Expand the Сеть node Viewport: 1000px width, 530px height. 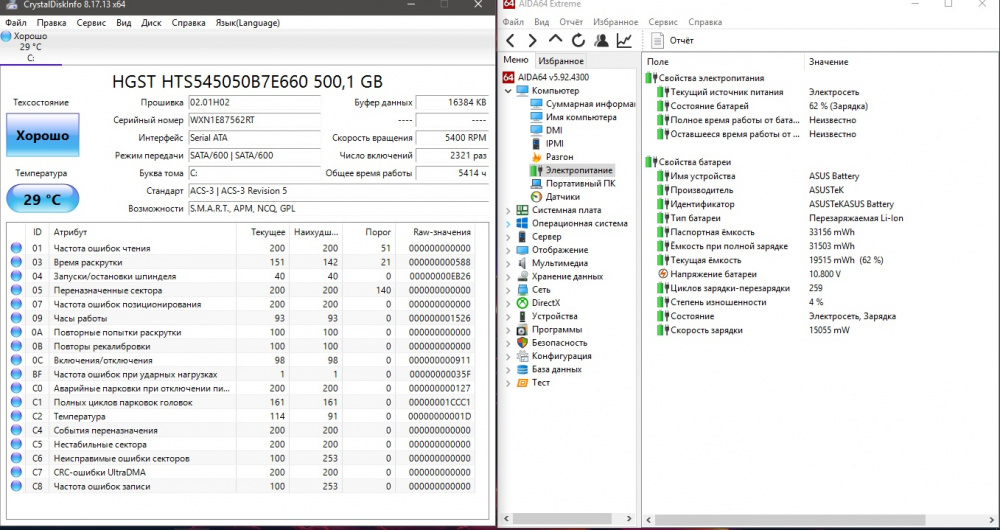click(508, 290)
